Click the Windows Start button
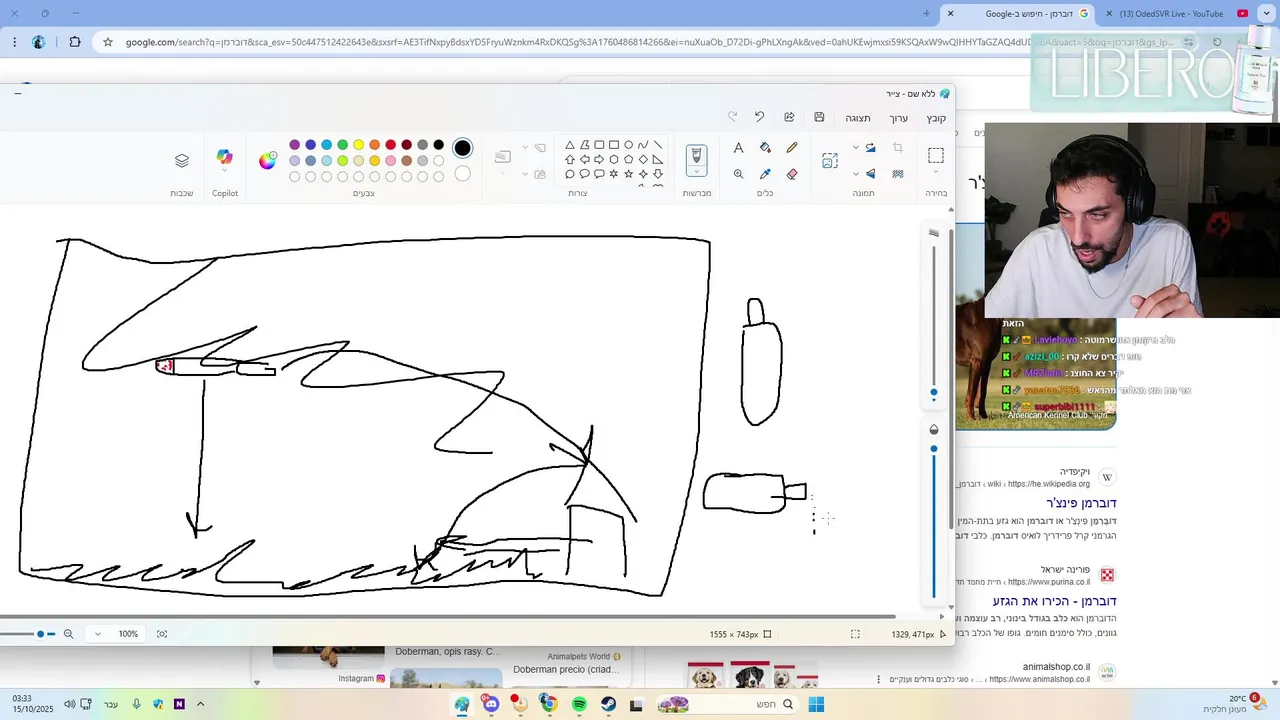Image resolution: width=1280 pixels, height=720 pixels. click(x=816, y=705)
